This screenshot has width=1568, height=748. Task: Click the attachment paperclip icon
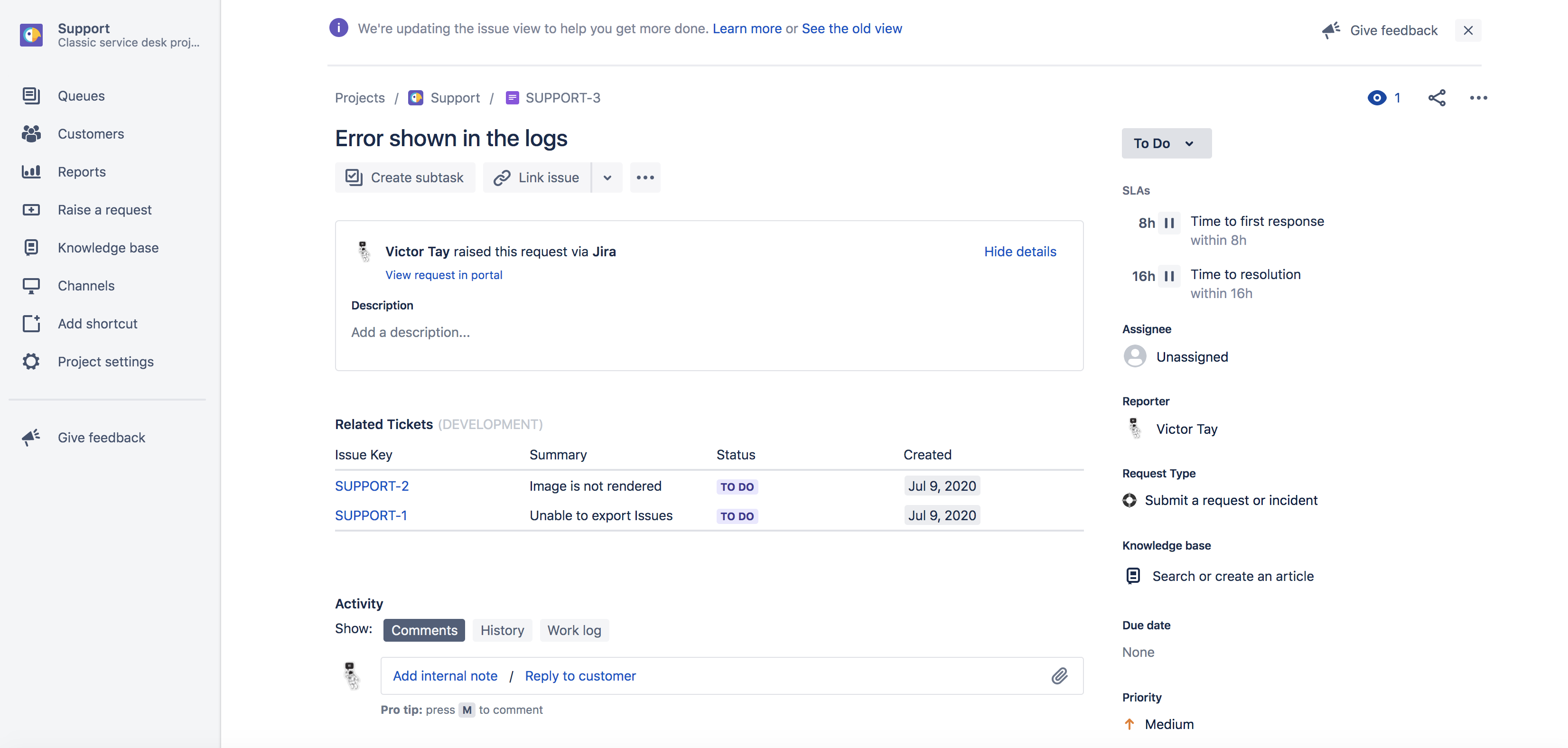[x=1059, y=675]
